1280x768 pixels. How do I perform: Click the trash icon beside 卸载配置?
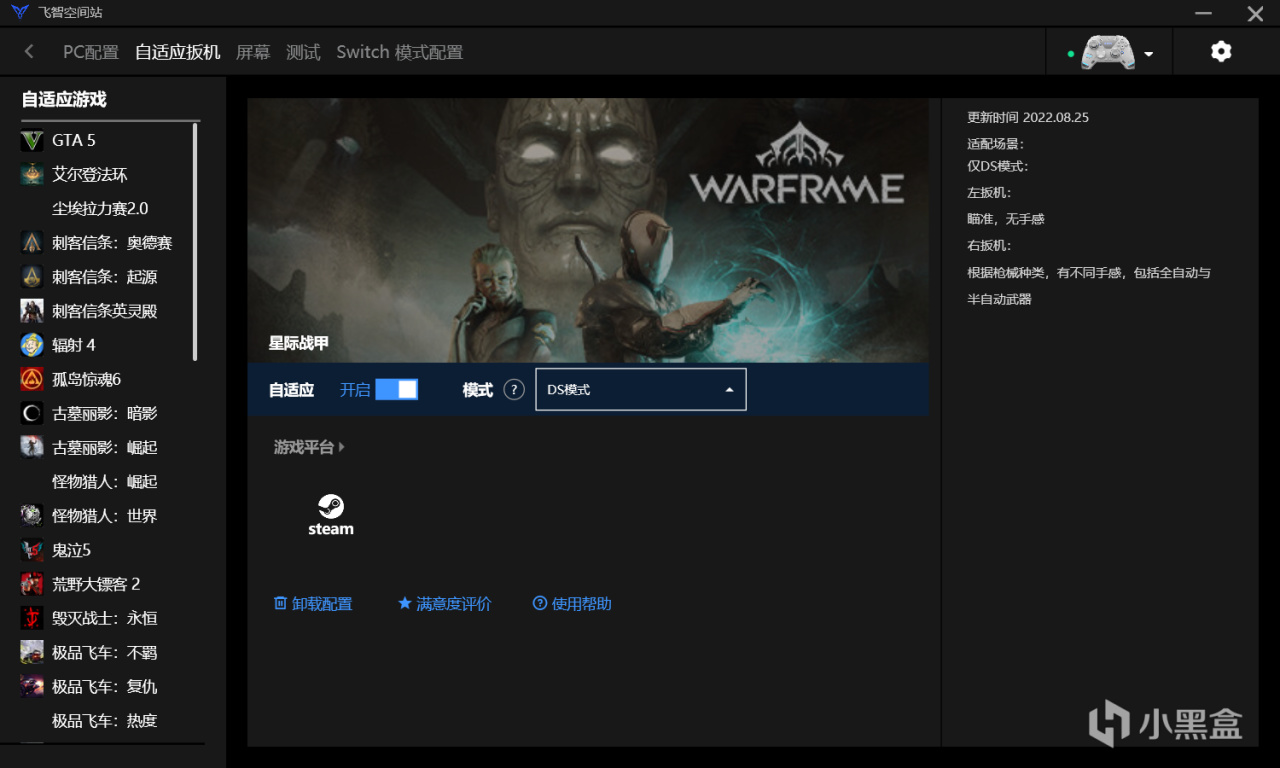point(280,603)
